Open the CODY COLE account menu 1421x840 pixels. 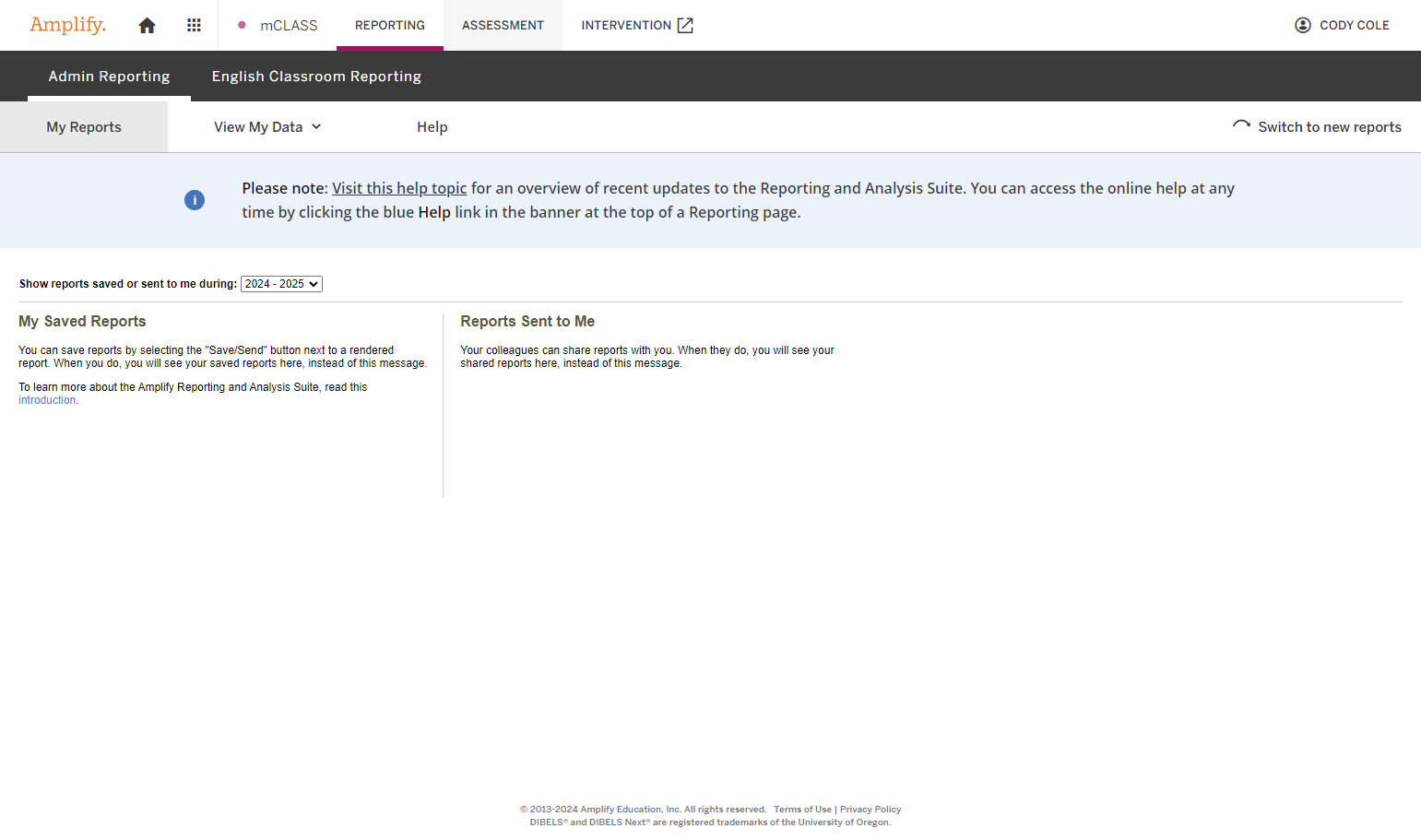1342,26
